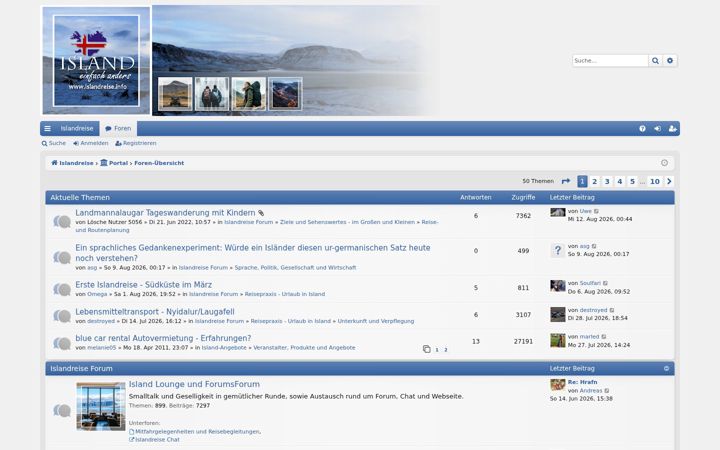View latest post icon next to destroyed

[x=612, y=310]
